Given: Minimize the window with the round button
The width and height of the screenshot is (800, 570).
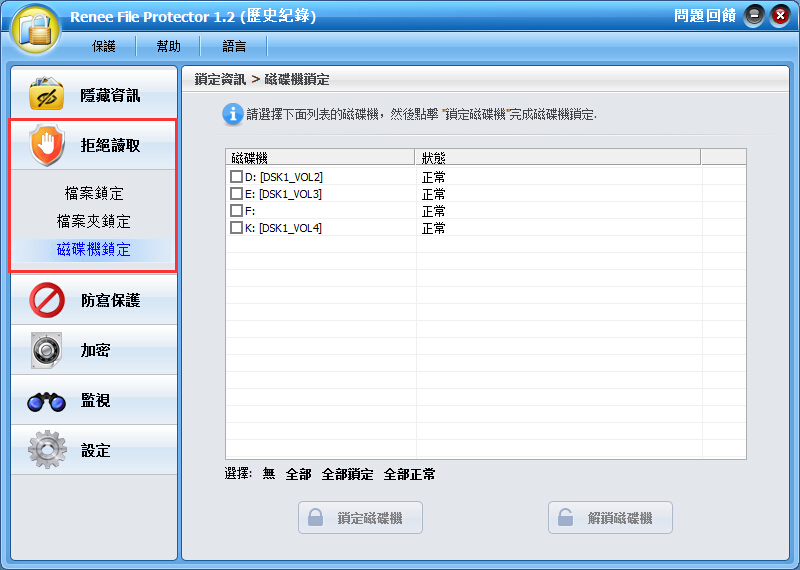Looking at the screenshot, I should (754, 16).
